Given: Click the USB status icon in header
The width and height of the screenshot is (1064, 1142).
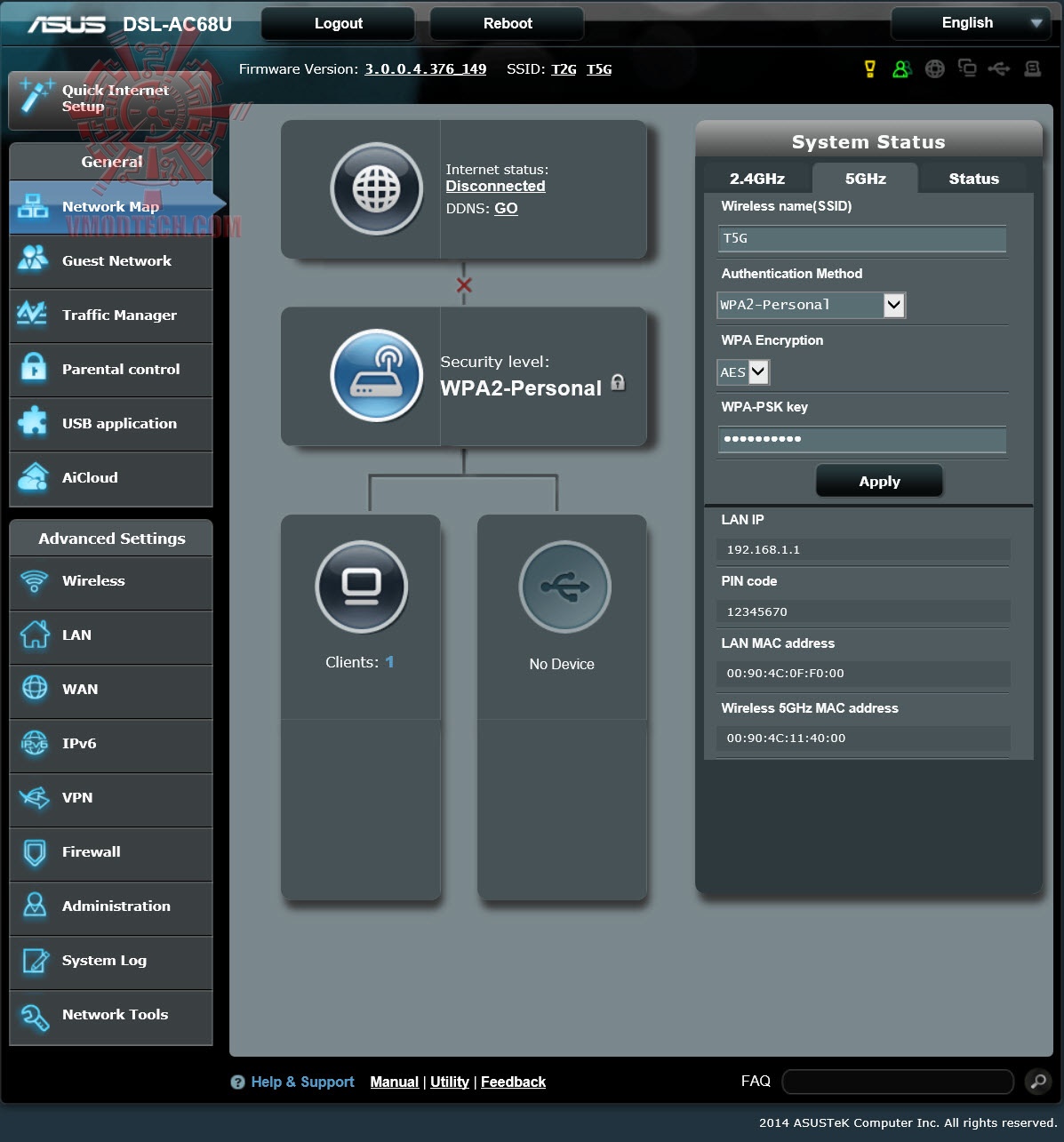Looking at the screenshot, I should tap(999, 68).
